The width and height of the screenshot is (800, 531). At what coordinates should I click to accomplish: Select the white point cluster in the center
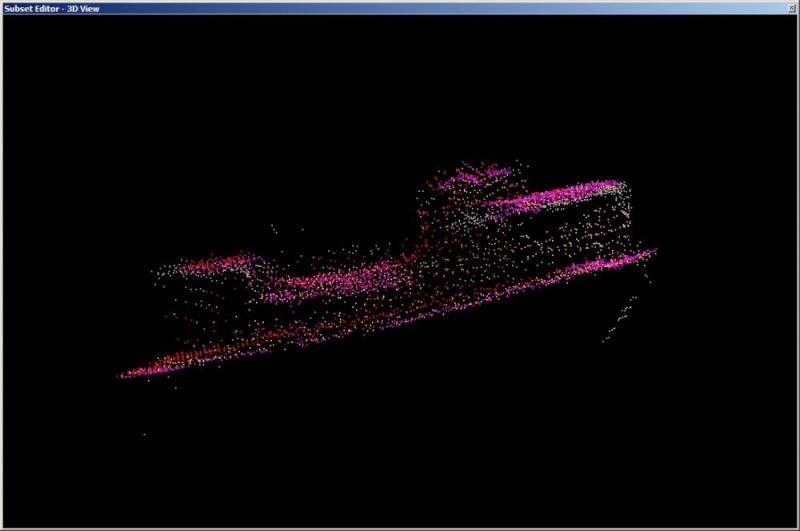(x=470, y=215)
